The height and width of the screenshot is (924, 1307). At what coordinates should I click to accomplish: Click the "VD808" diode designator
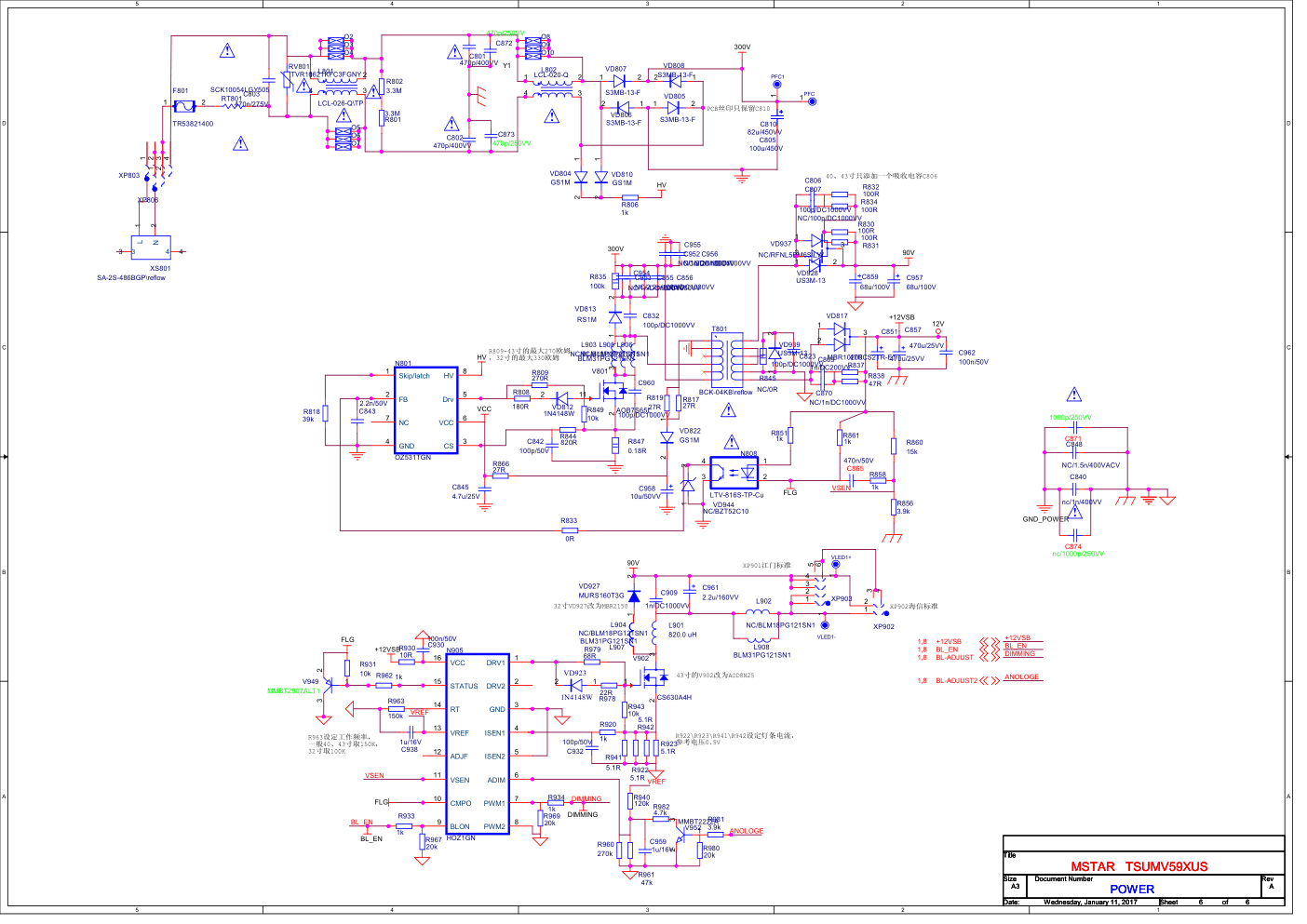(x=674, y=66)
